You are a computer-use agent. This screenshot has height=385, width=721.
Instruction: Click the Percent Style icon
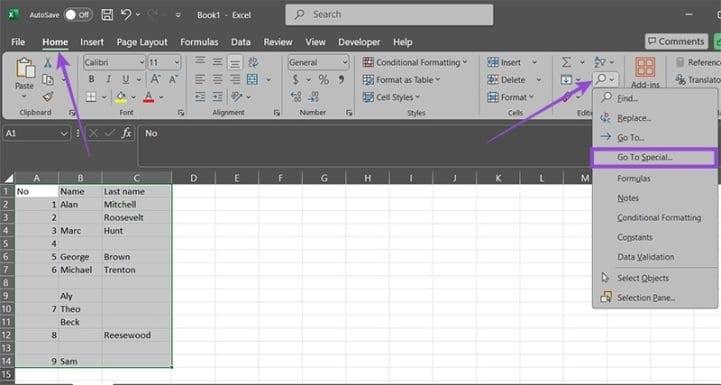[x=324, y=80]
